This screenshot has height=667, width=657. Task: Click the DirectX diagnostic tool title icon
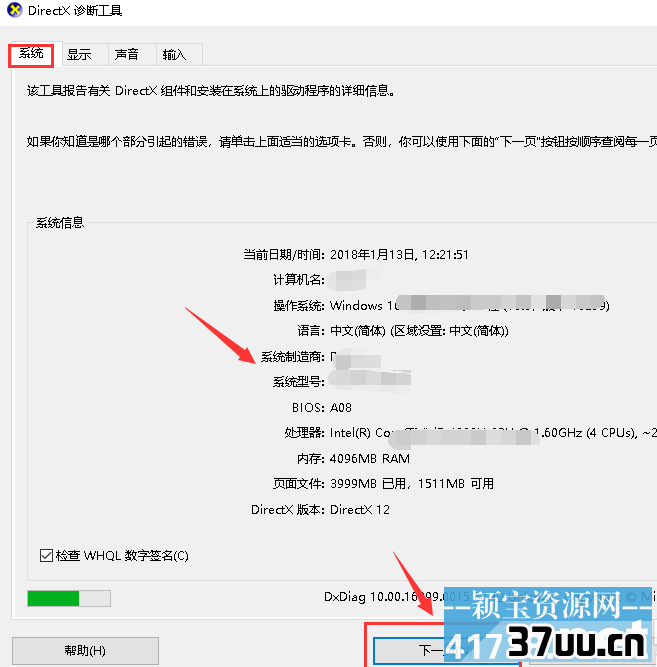tap(14, 10)
